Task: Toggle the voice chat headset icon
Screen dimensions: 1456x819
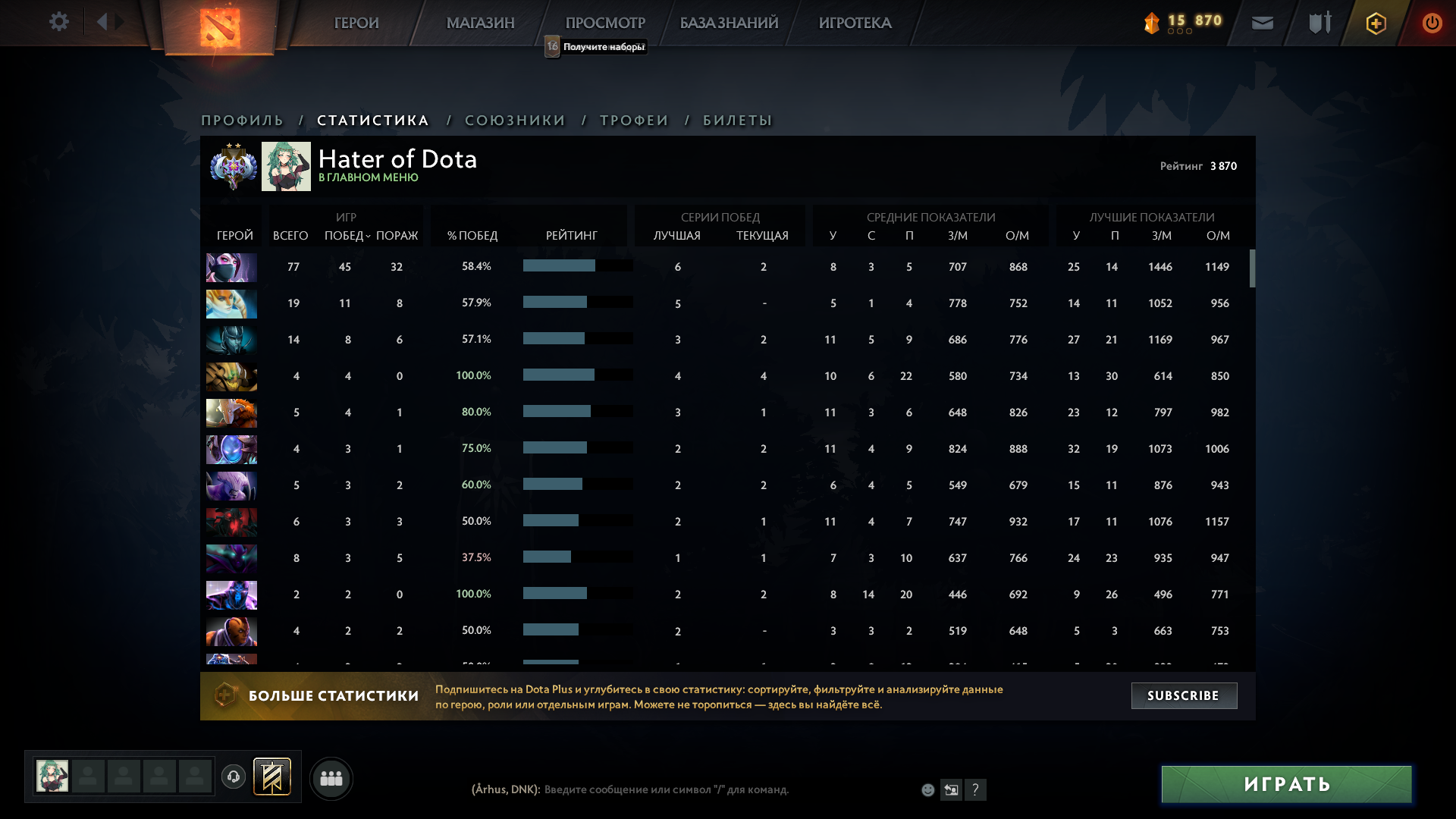Action: pyautogui.click(x=234, y=777)
